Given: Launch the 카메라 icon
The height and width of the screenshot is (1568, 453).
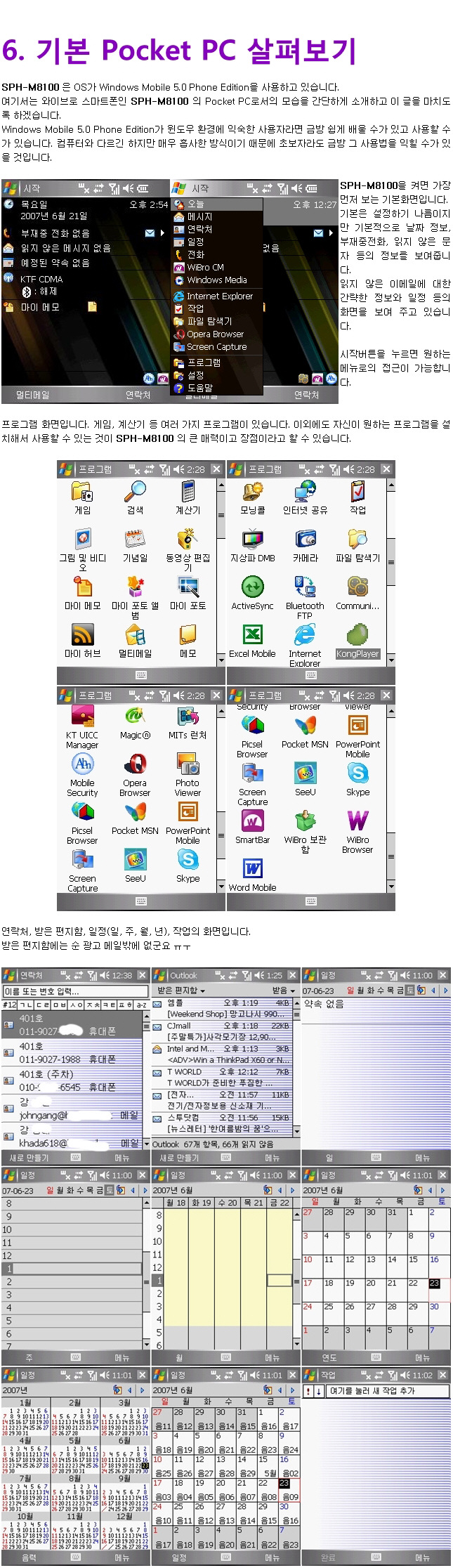Looking at the screenshot, I should click(x=305, y=540).
